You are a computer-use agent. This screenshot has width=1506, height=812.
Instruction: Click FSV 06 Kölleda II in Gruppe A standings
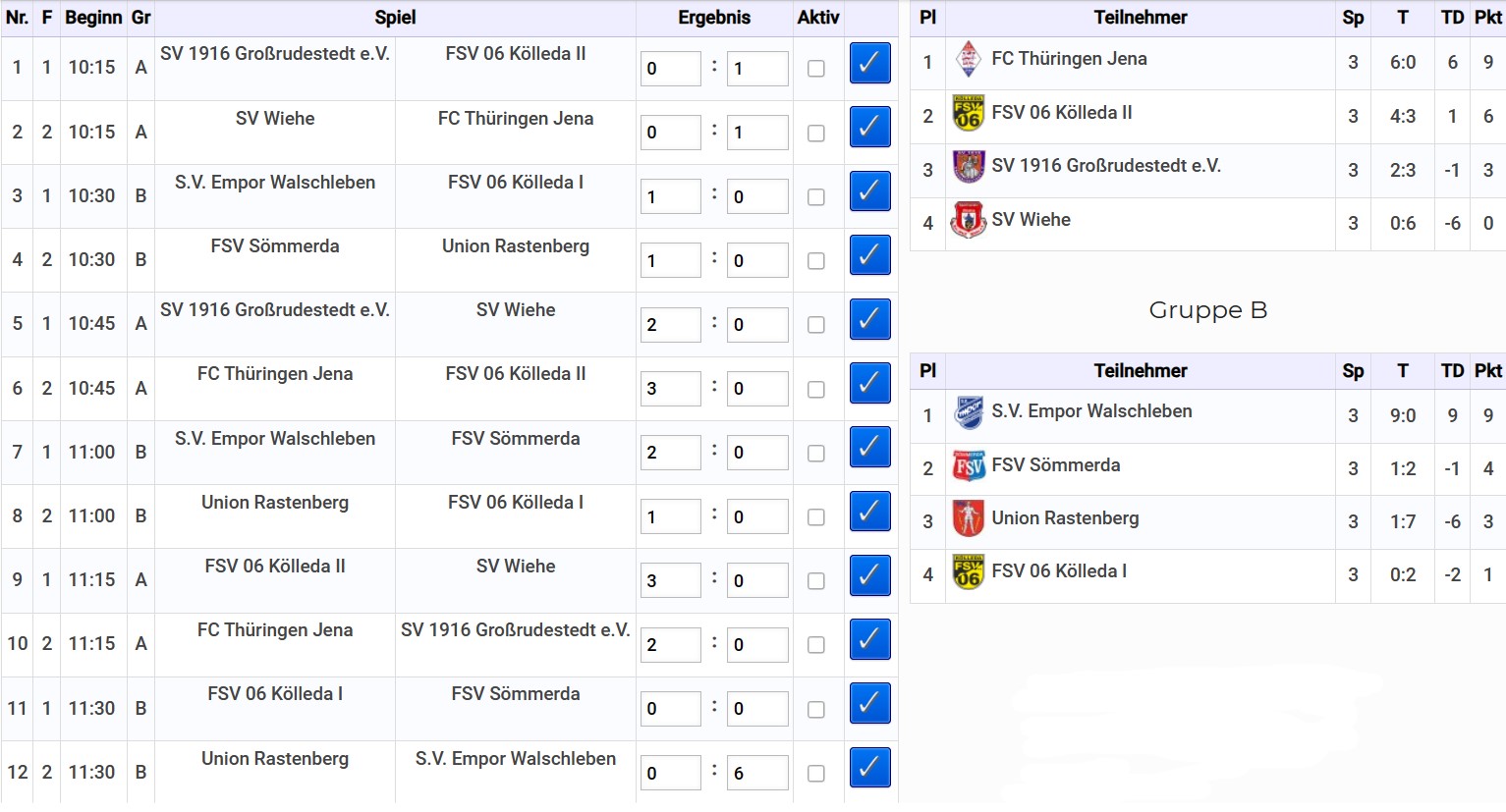coord(1062,113)
